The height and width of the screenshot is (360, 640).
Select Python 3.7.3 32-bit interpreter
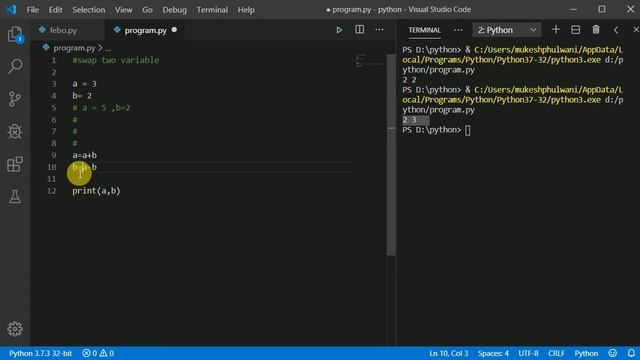point(40,353)
